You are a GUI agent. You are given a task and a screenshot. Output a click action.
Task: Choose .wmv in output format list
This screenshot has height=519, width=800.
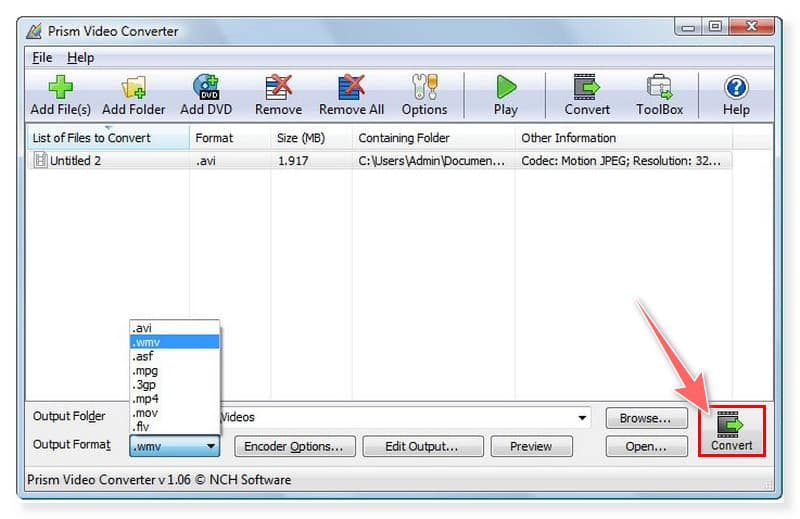pyautogui.click(x=175, y=342)
